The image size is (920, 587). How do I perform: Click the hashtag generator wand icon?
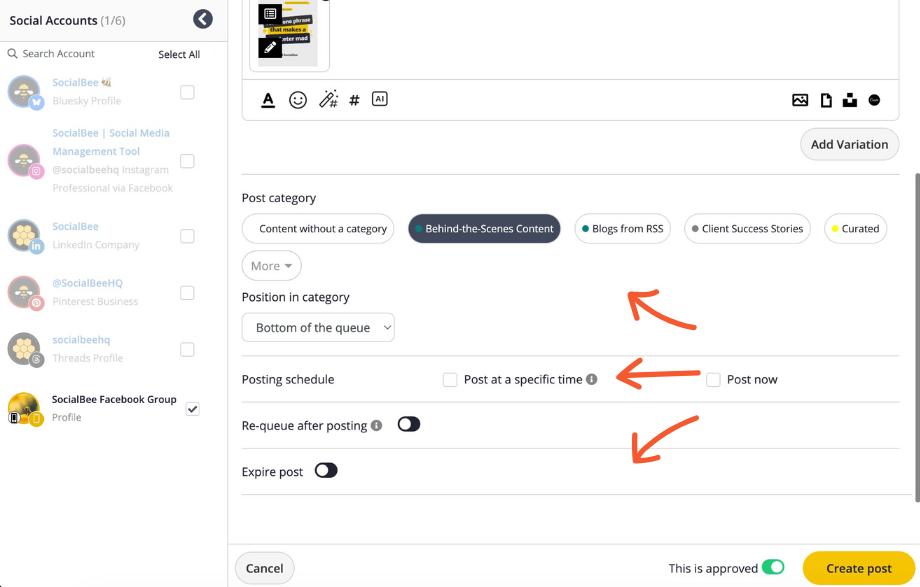point(328,100)
